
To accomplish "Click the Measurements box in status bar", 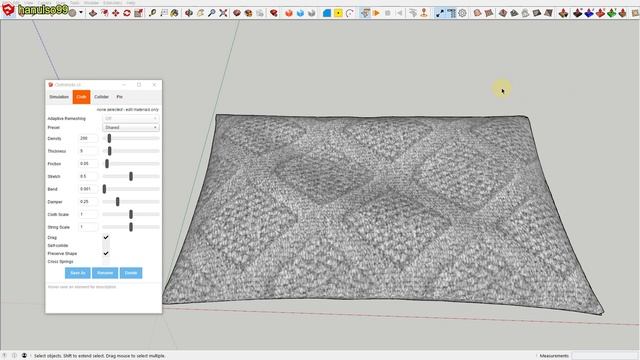I will pyautogui.click(x=605, y=356).
